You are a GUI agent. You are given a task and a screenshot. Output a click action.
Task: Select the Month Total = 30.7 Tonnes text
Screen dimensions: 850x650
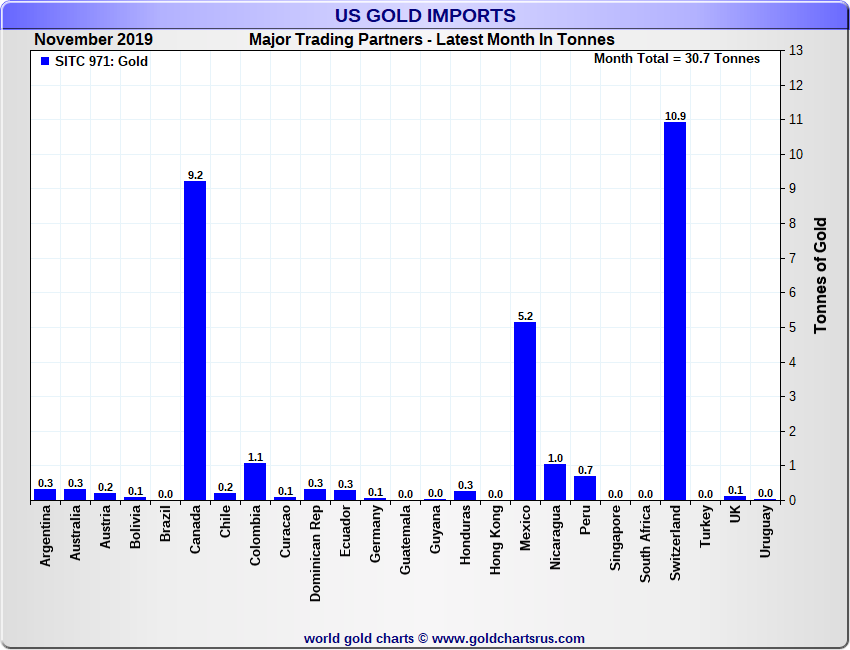click(x=676, y=59)
